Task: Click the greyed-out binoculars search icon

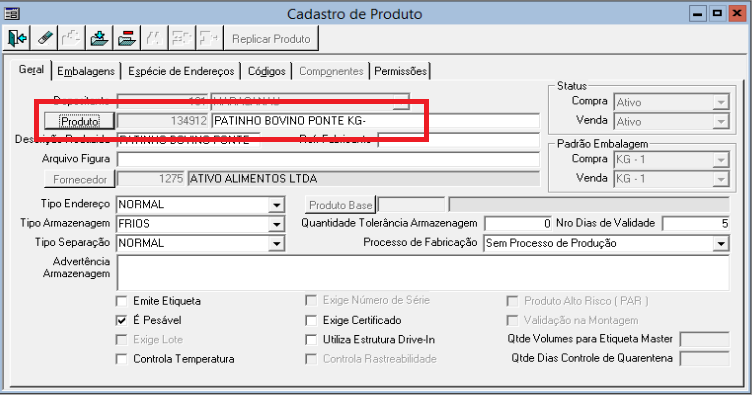Action: click(154, 38)
